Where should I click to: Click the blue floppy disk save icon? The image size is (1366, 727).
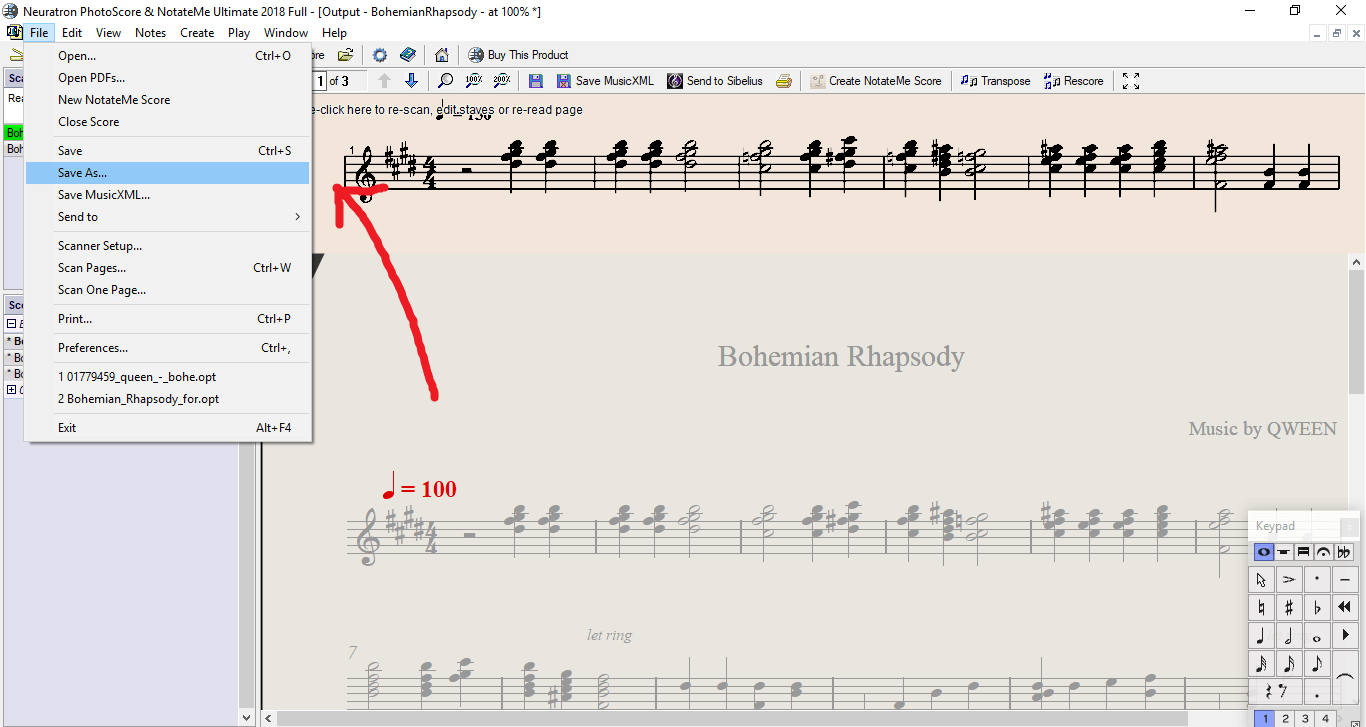click(536, 81)
